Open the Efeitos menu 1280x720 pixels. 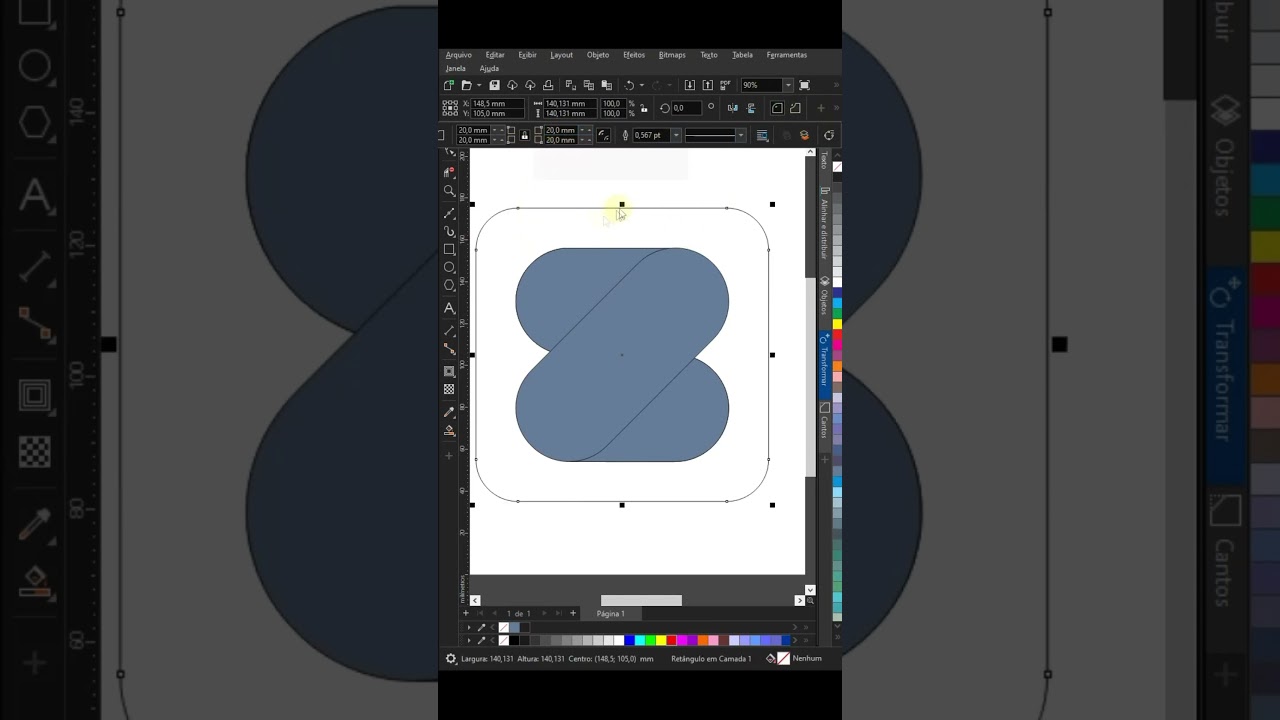click(x=634, y=55)
